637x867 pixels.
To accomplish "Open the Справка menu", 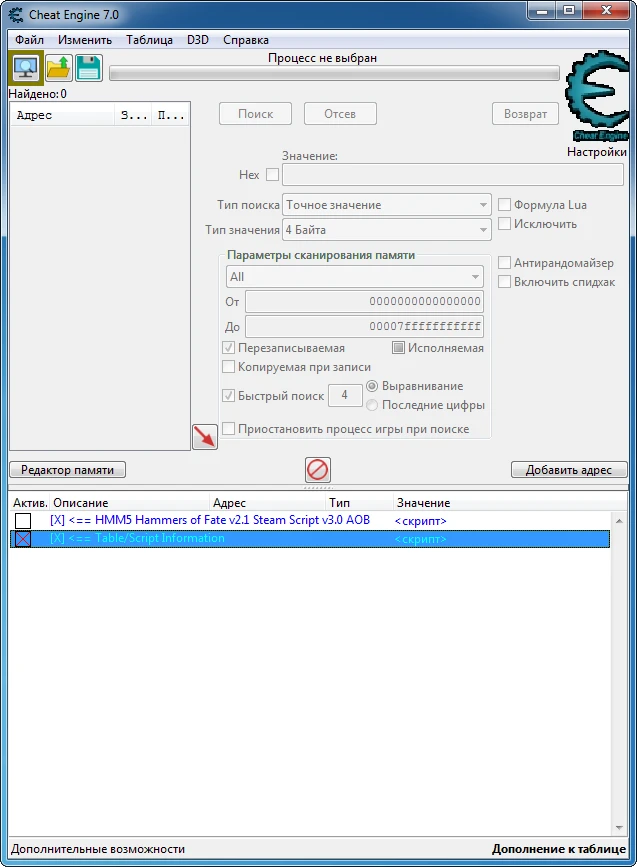I will pyautogui.click(x=246, y=40).
